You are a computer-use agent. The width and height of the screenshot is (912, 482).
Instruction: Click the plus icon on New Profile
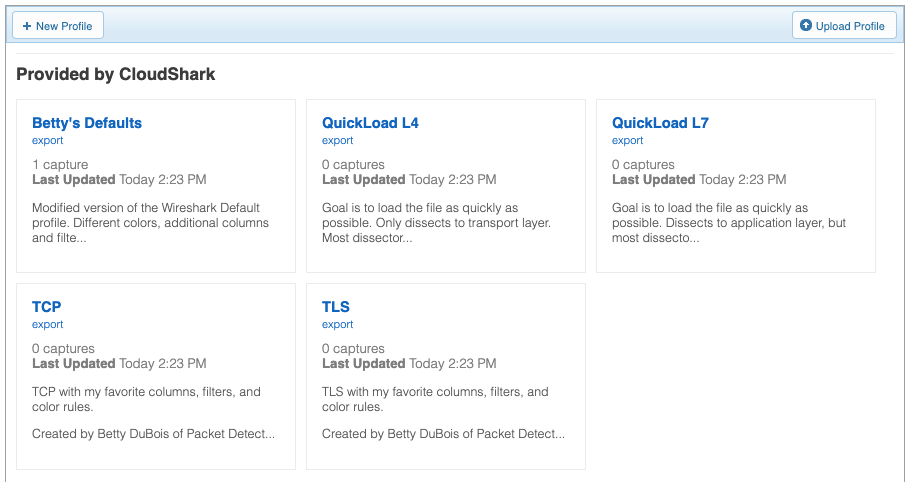click(x=27, y=26)
